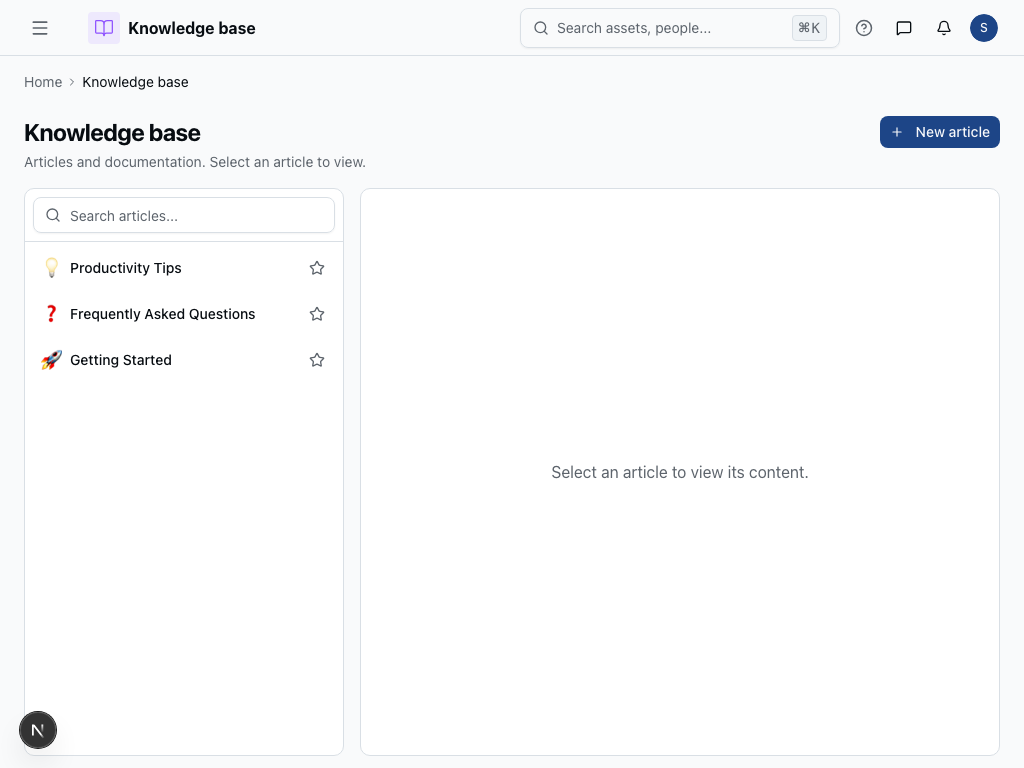The width and height of the screenshot is (1024, 768).
Task: Go to Home via breadcrumb
Action: (43, 82)
